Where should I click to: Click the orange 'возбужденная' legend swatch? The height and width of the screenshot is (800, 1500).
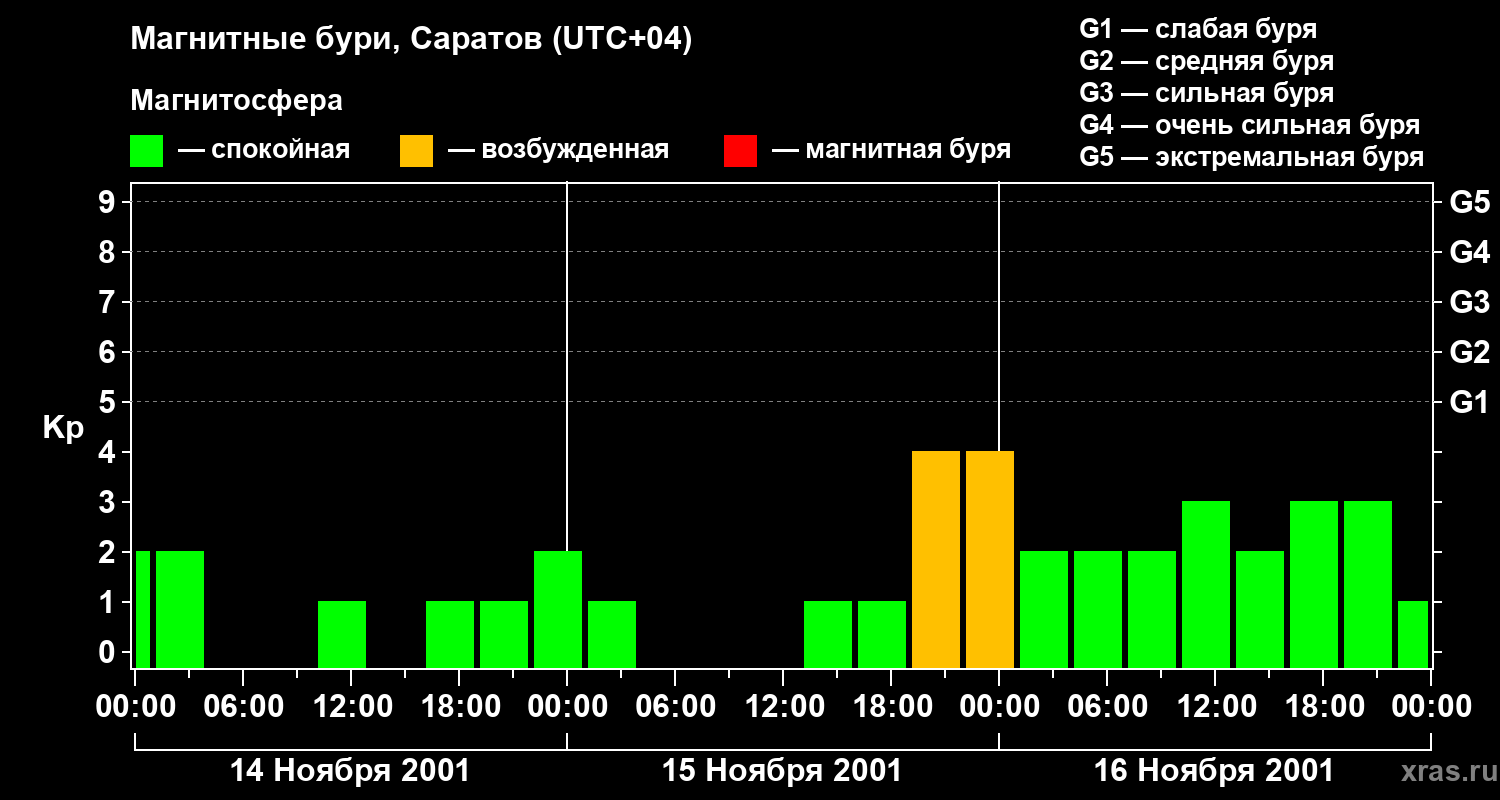coord(416,151)
